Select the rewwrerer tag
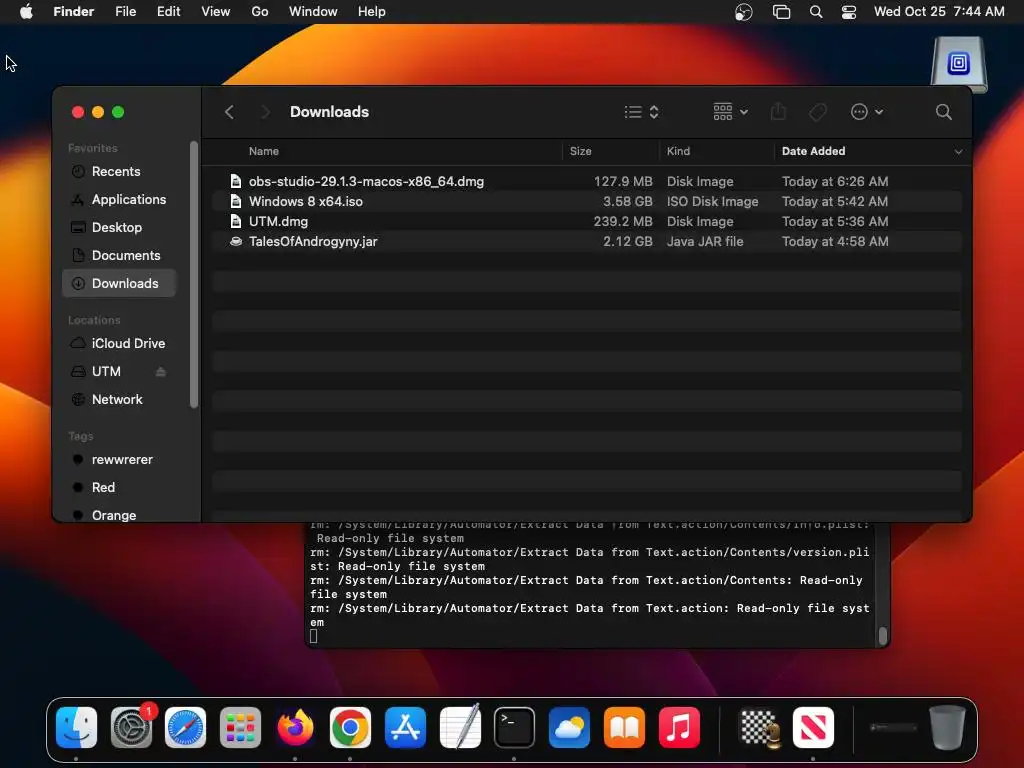1024x768 pixels. (x=119, y=459)
